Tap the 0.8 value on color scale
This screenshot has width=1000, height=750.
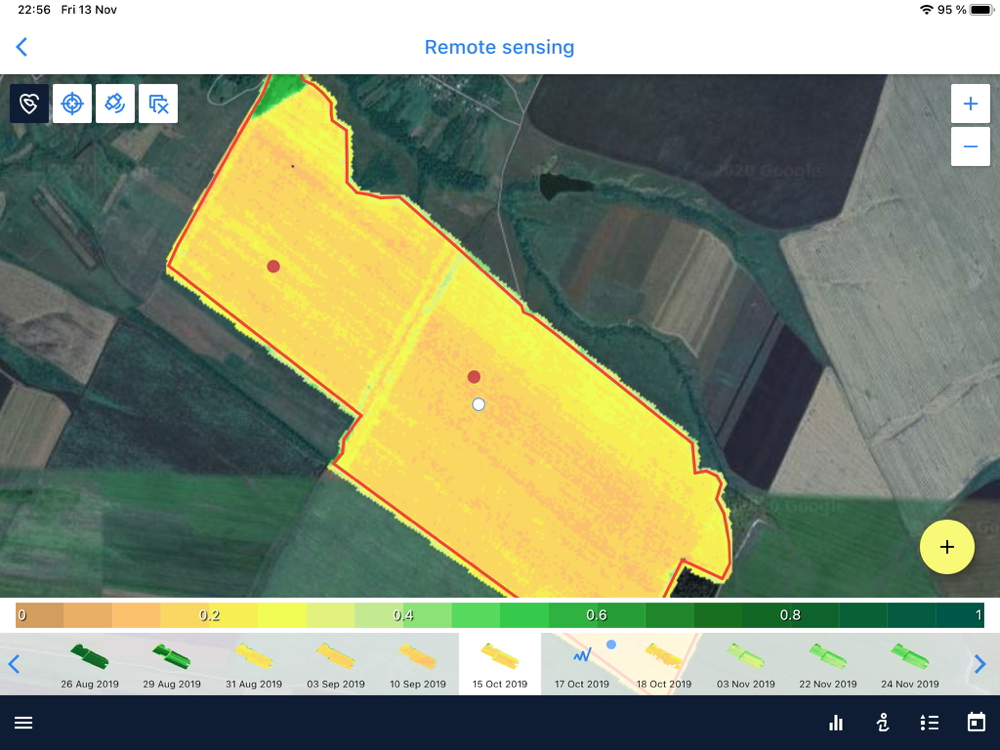(x=790, y=615)
